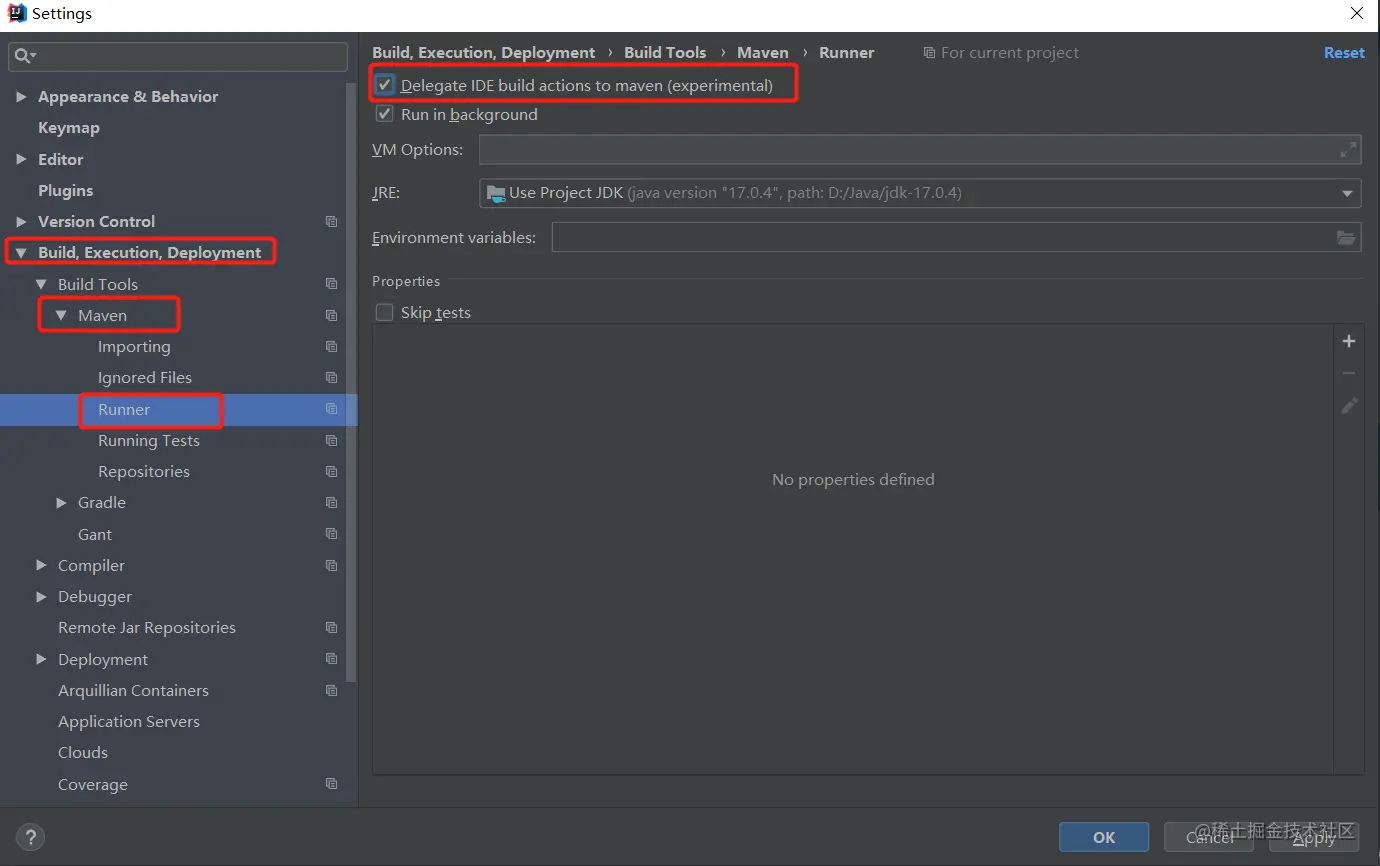The image size is (1380, 866).
Task: Select Gant under Build Tools
Action: point(95,534)
